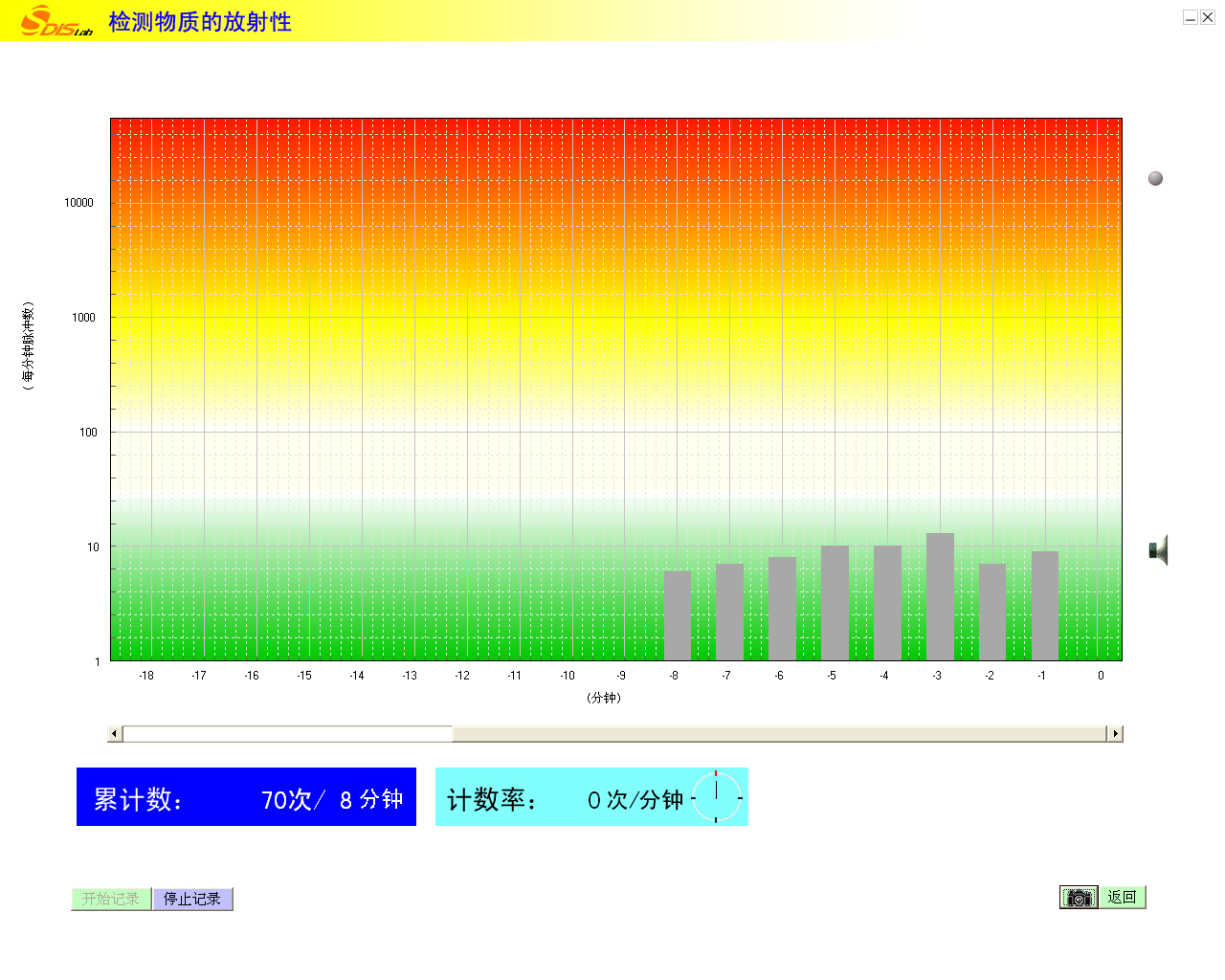Click the camera screenshot icon

point(1079,898)
